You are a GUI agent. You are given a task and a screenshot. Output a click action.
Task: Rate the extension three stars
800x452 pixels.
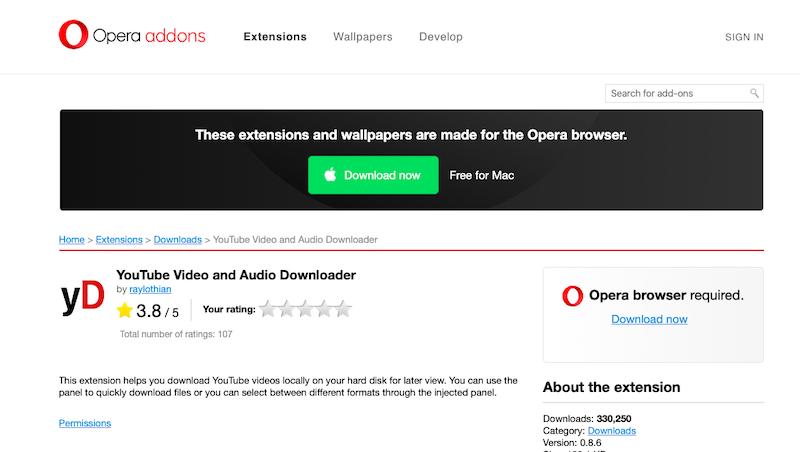click(x=304, y=310)
